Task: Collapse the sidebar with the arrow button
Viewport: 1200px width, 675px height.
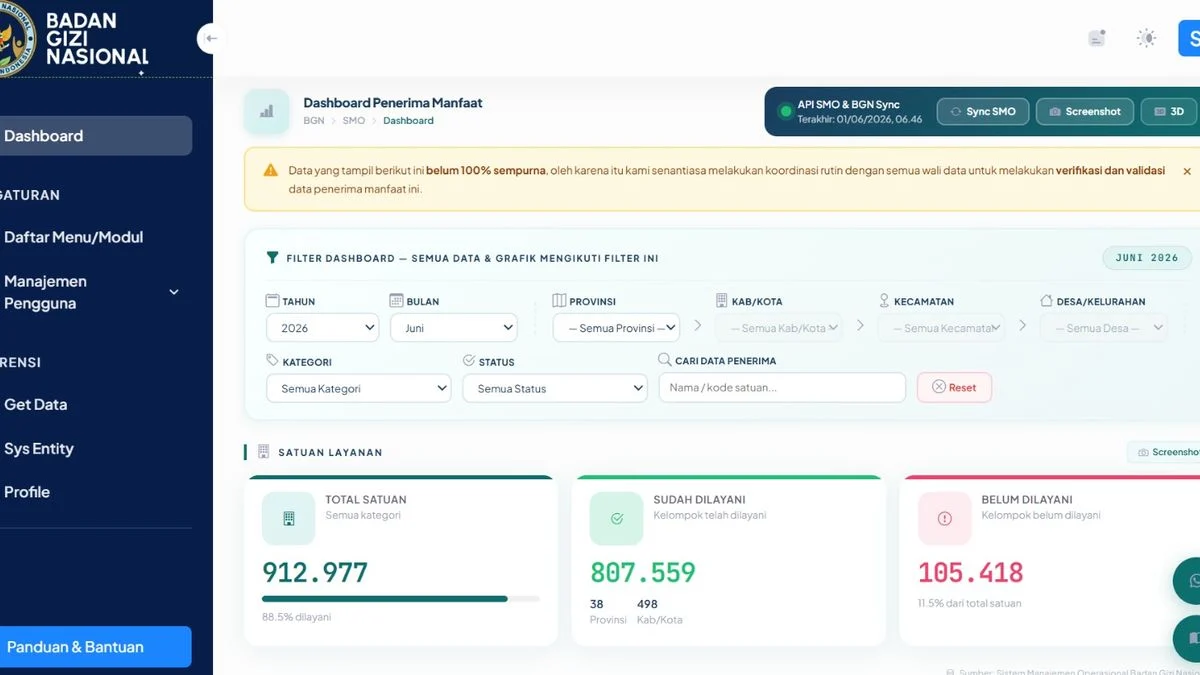Action: (x=211, y=39)
